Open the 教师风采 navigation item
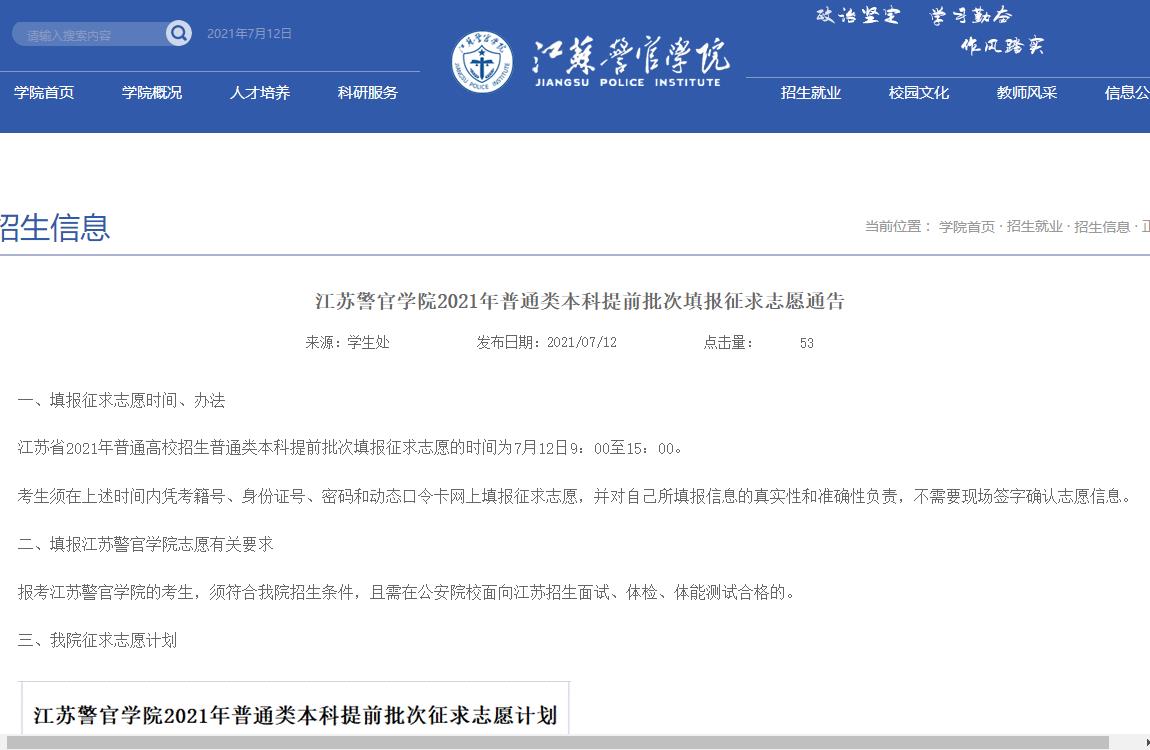Screen dimensions: 1150x750 tap(1027, 93)
